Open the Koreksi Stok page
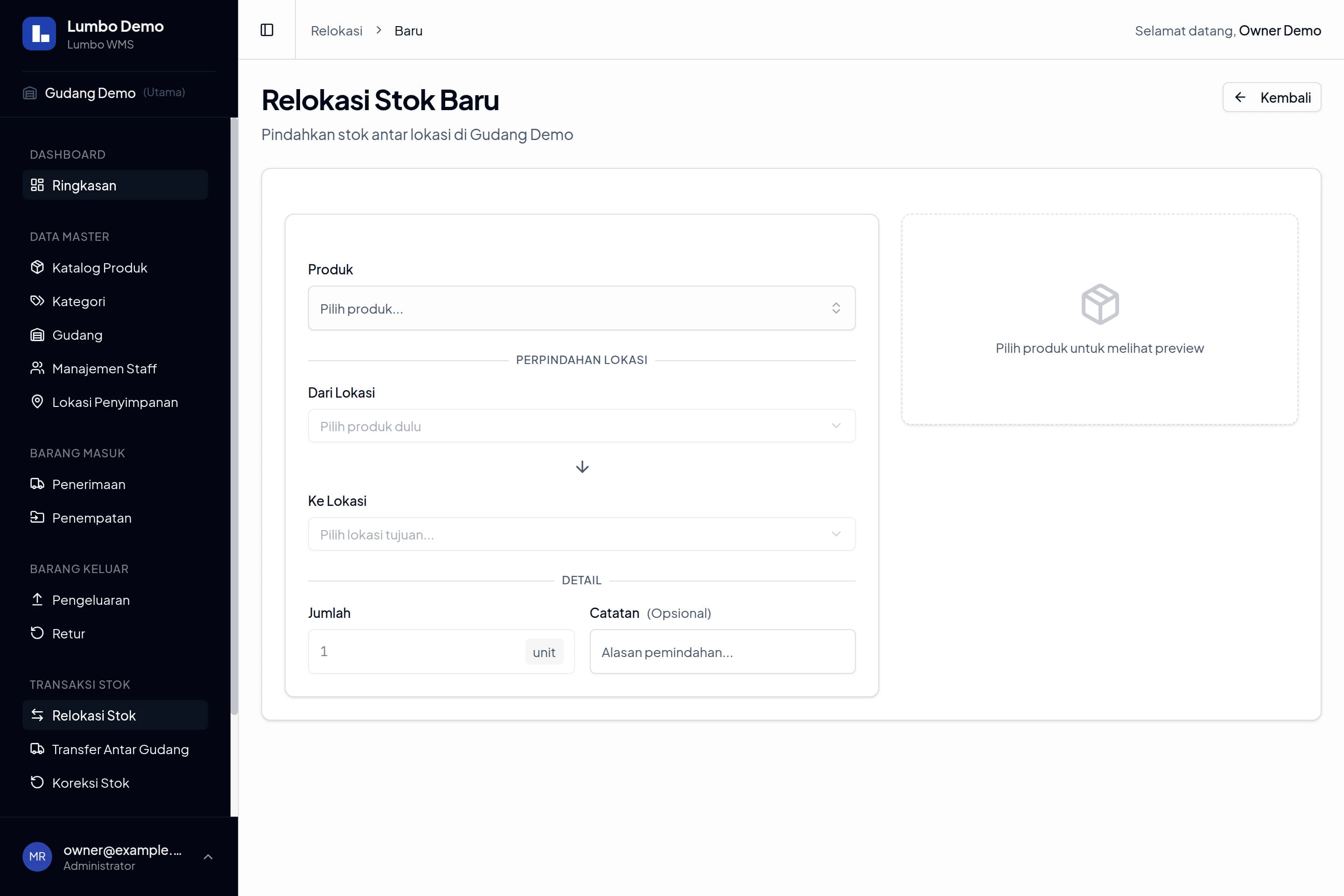 (x=115, y=782)
